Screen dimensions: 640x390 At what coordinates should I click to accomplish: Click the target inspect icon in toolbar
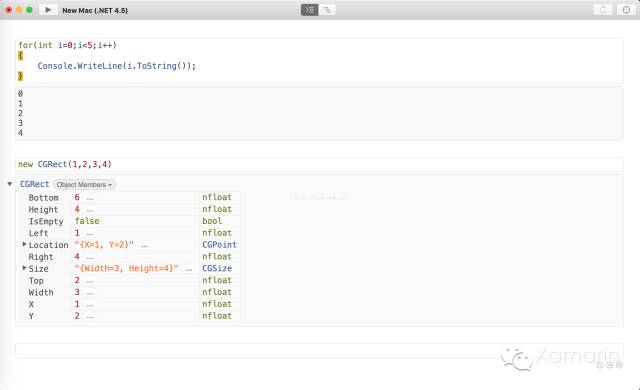click(626, 10)
